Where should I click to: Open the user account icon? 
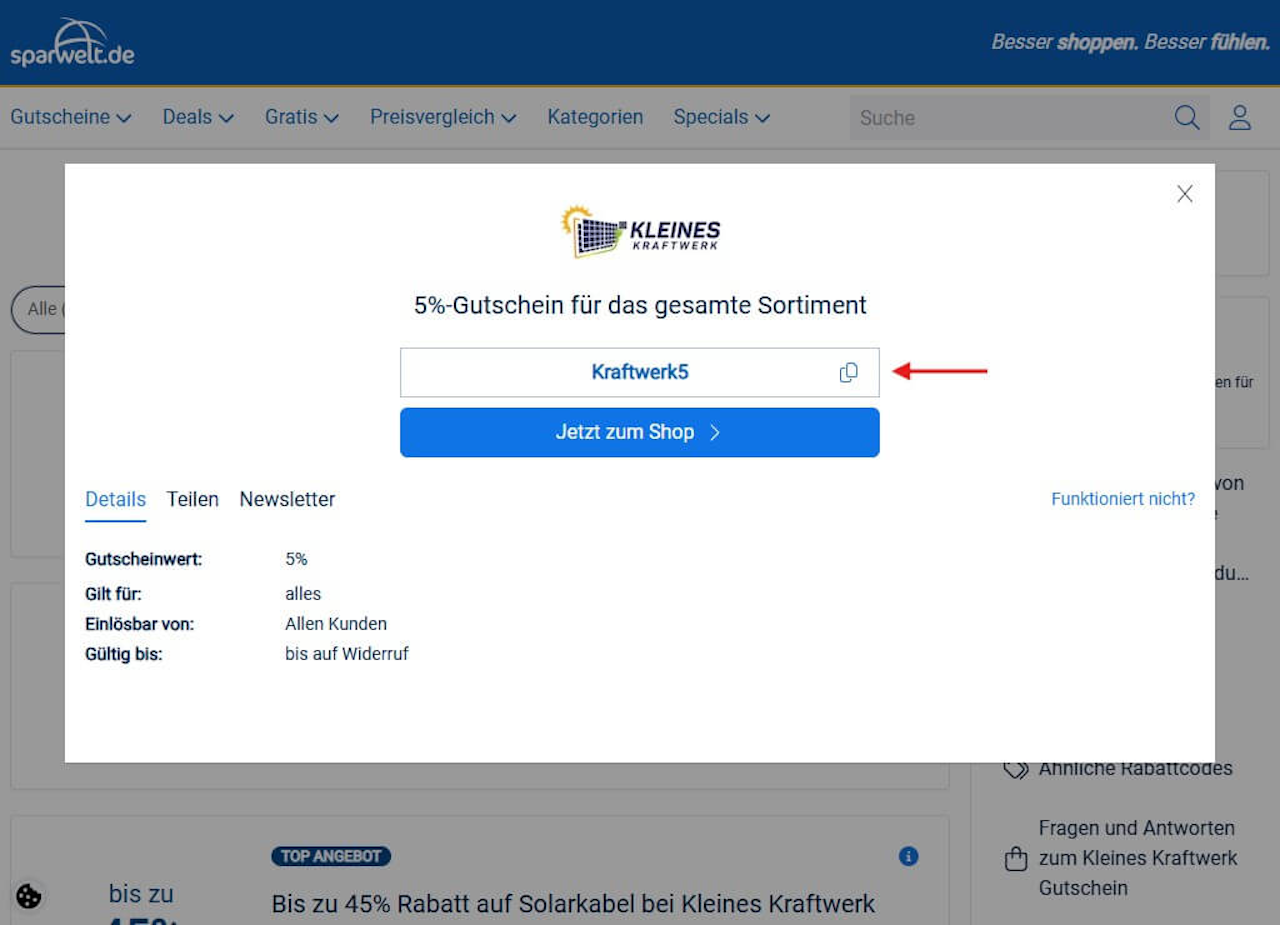tap(1240, 117)
